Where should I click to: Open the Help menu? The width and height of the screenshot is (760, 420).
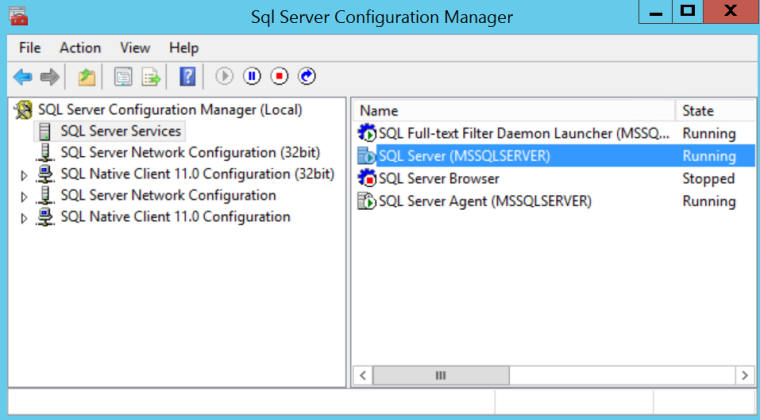click(x=184, y=48)
